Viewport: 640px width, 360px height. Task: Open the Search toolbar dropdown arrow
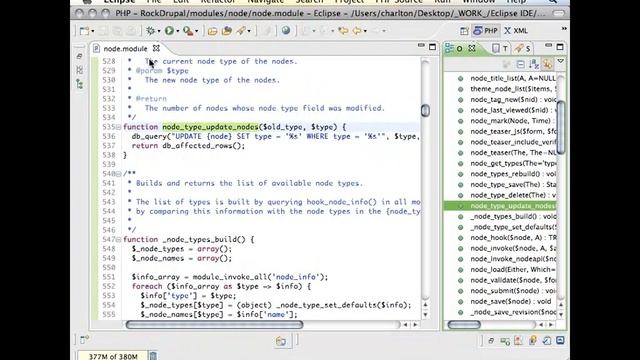point(249,31)
